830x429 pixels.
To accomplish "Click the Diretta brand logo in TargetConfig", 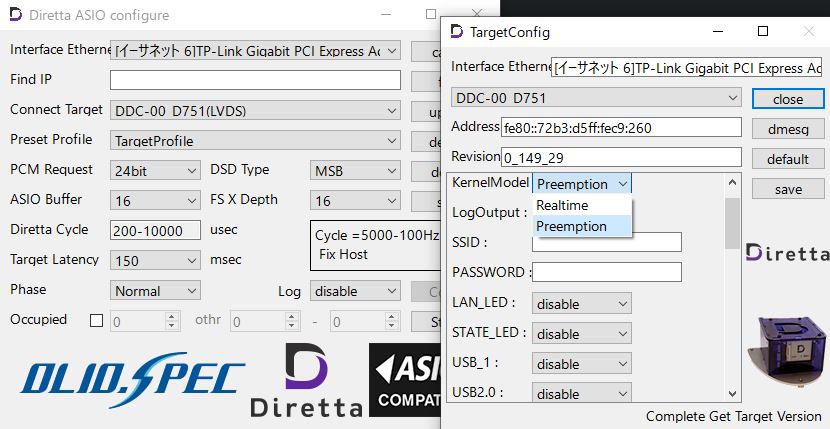I will coord(788,253).
